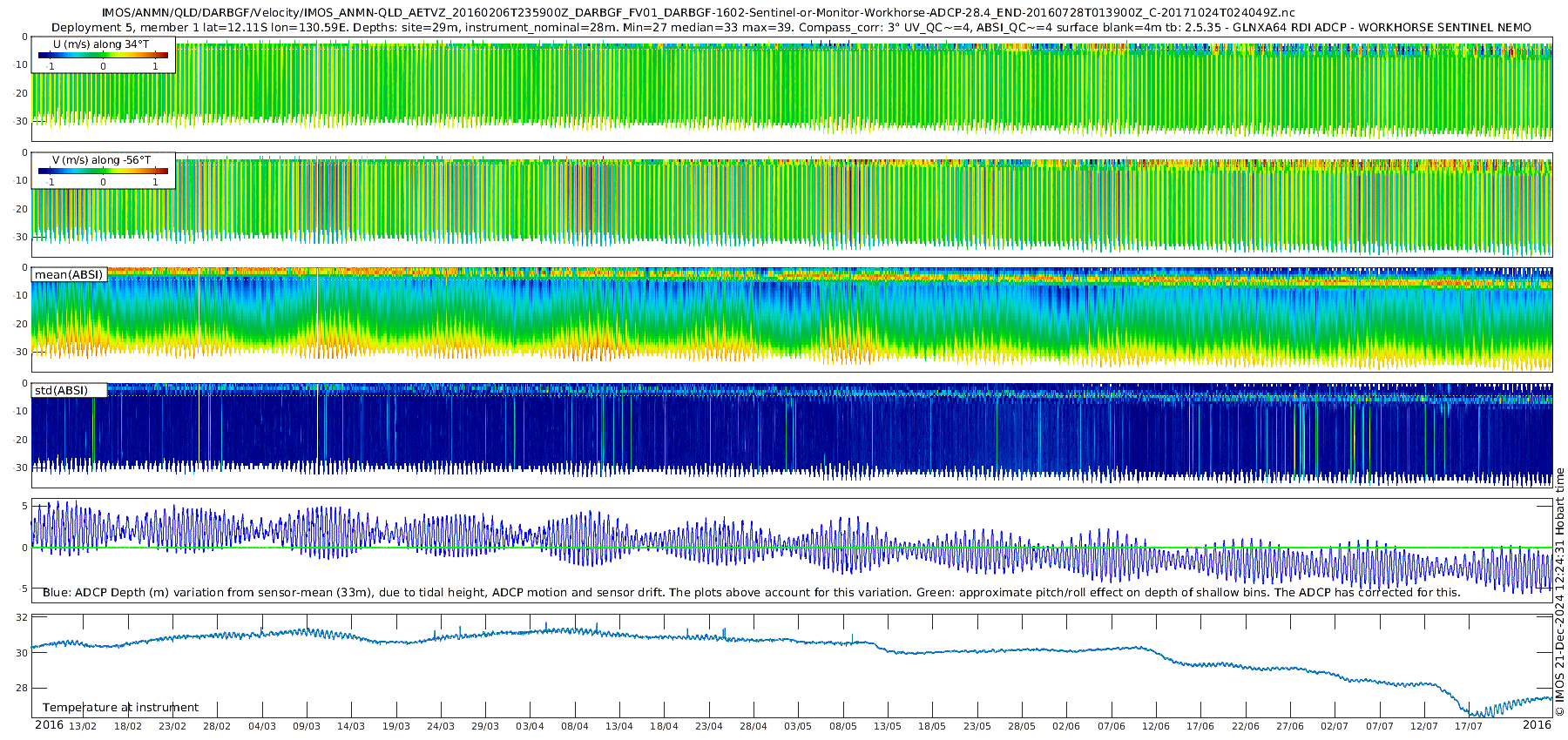Click the '18/02' date tick label
1568x740 pixels.
[x=127, y=726]
